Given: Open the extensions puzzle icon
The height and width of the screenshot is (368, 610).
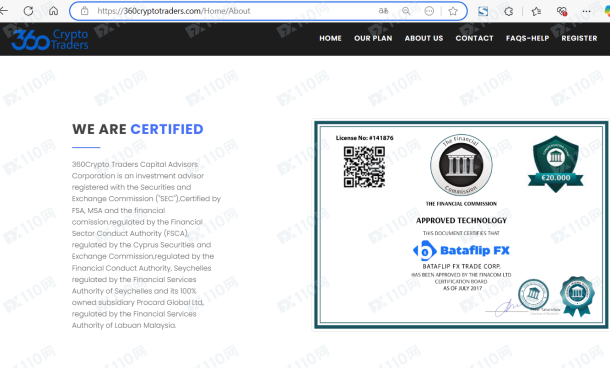Looking at the screenshot, I should pos(508,11).
